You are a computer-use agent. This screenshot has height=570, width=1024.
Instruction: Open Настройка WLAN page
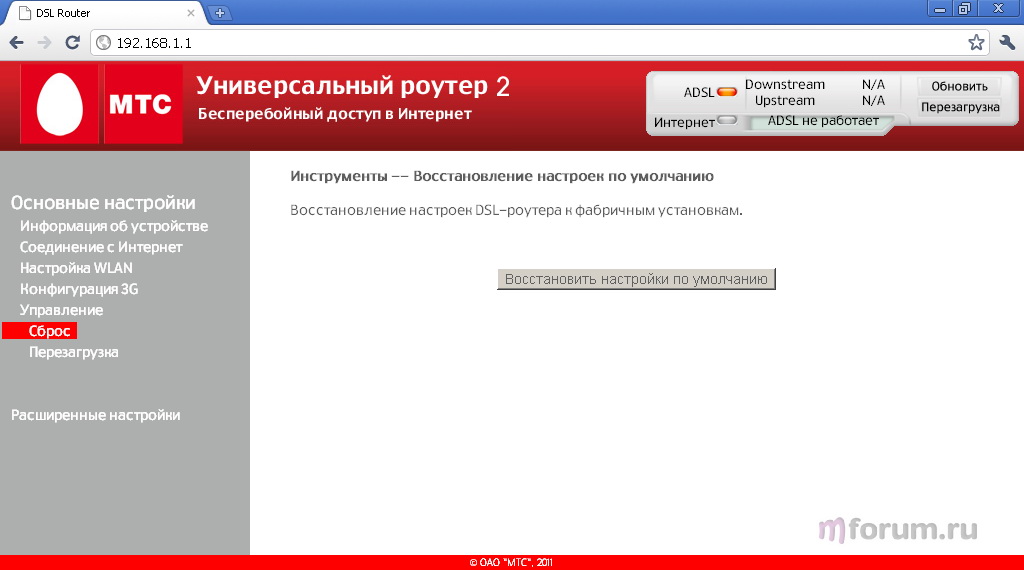(76, 268)
